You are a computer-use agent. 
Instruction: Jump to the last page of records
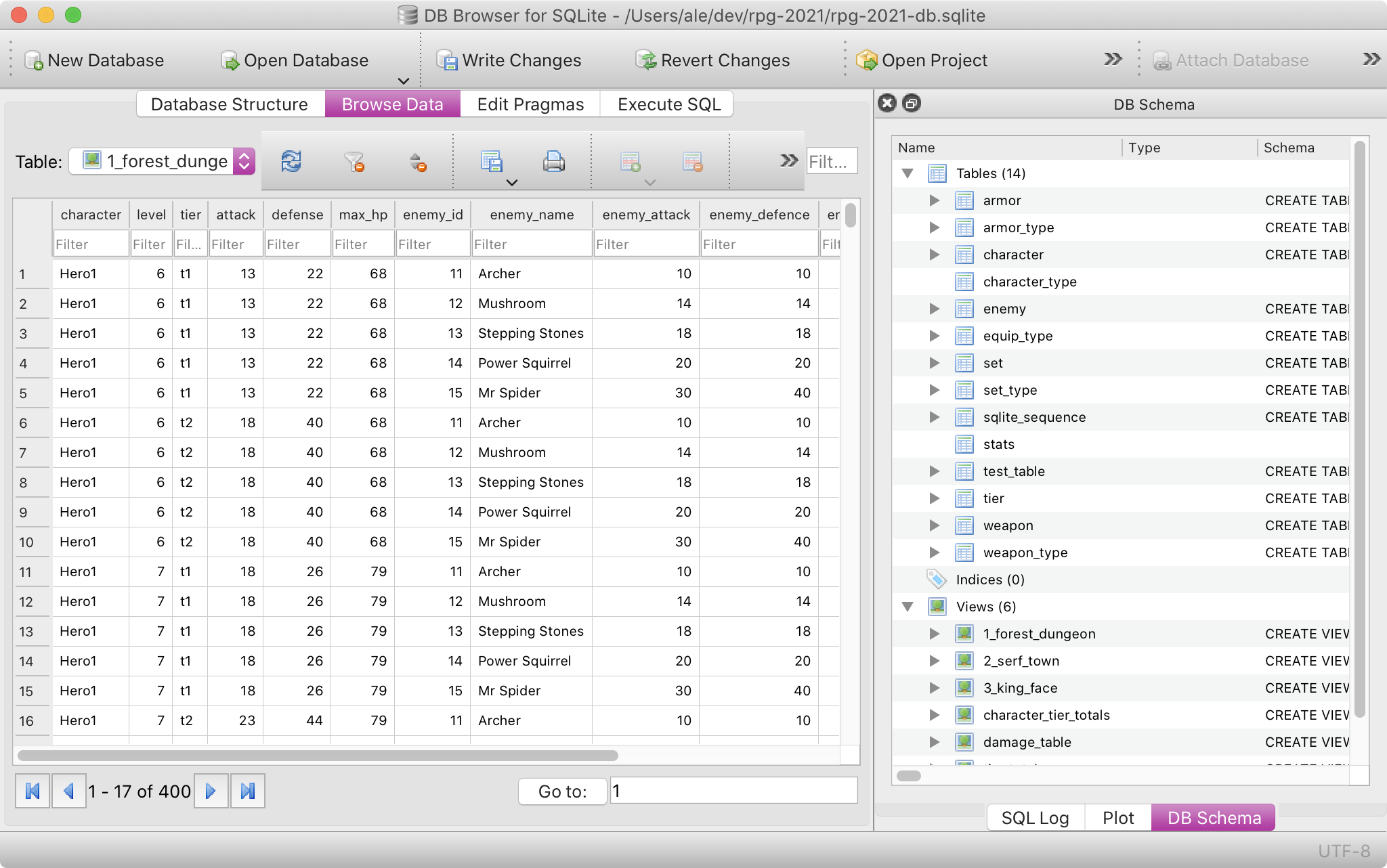248,790
